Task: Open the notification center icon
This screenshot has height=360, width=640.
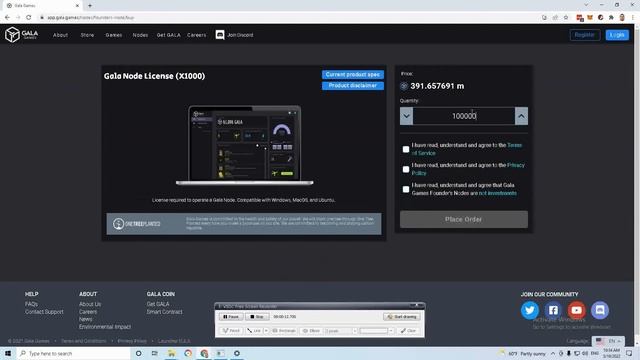Action: 629,353
